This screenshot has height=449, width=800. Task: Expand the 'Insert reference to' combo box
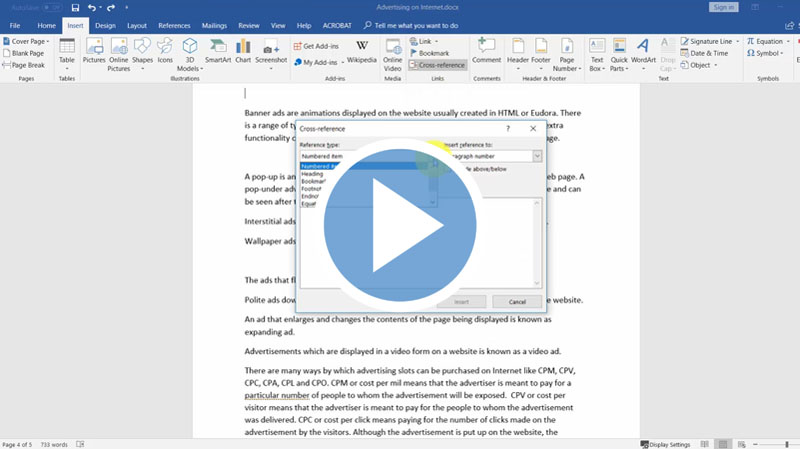(537, 156)
